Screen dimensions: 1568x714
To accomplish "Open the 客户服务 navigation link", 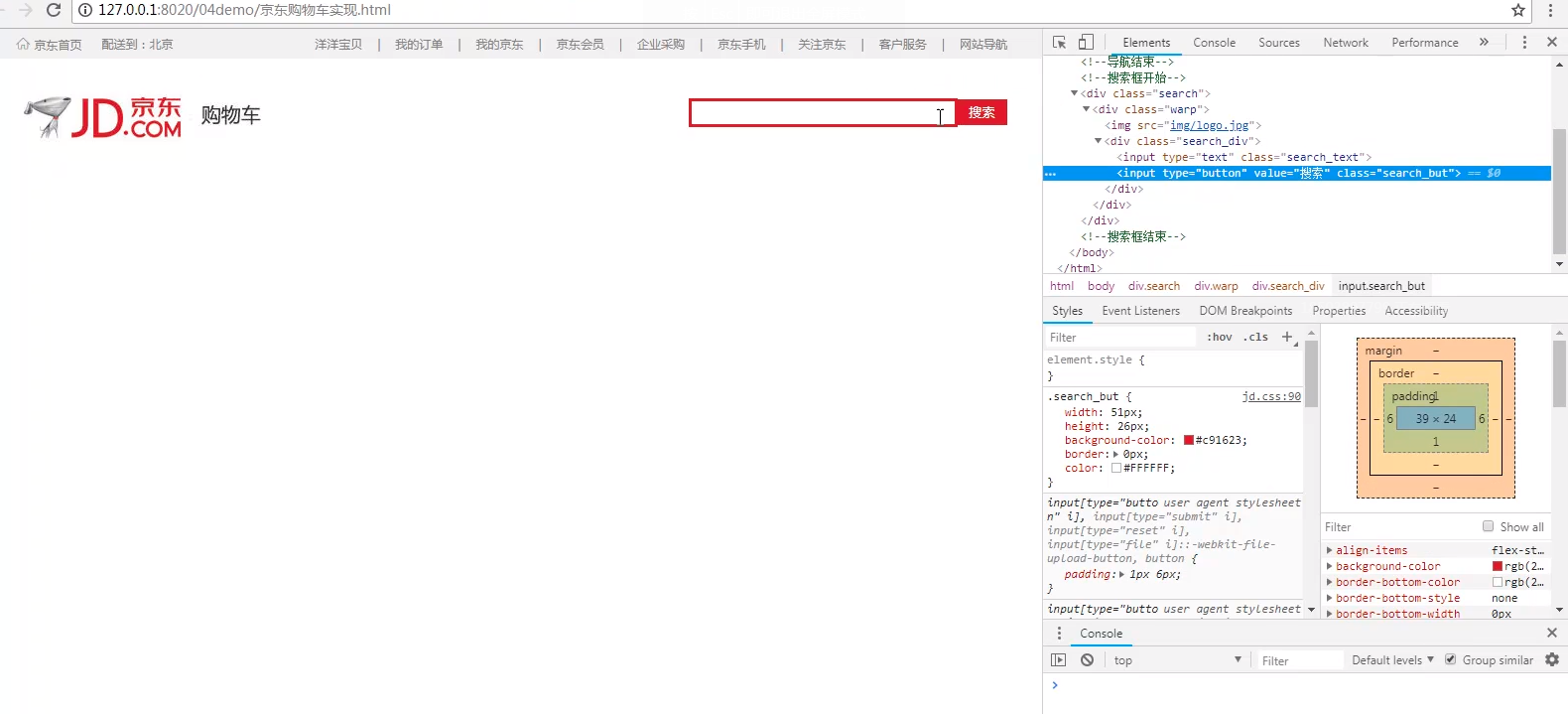I will (902, 44).
